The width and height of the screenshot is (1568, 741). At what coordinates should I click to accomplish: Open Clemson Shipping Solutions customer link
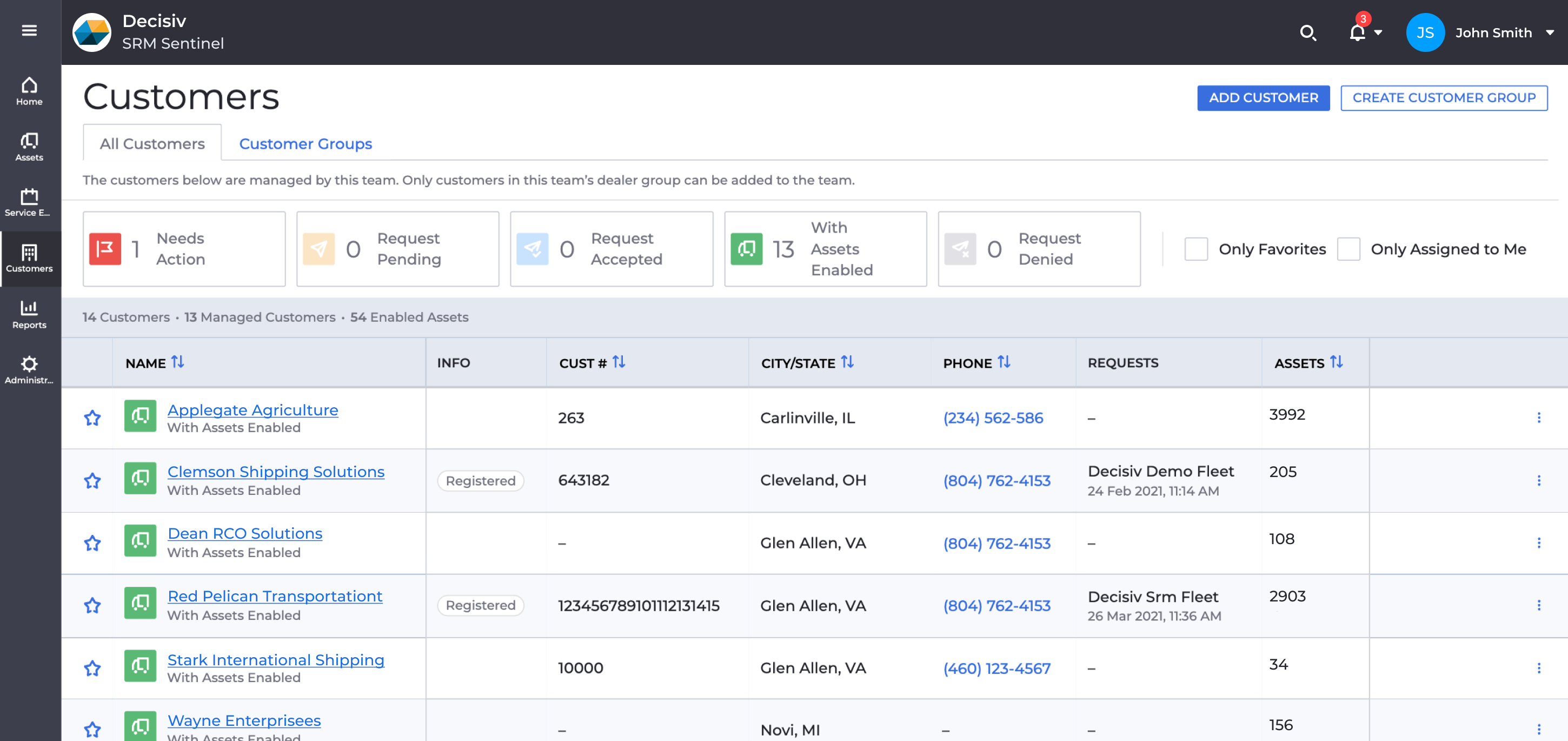point(276,472)
